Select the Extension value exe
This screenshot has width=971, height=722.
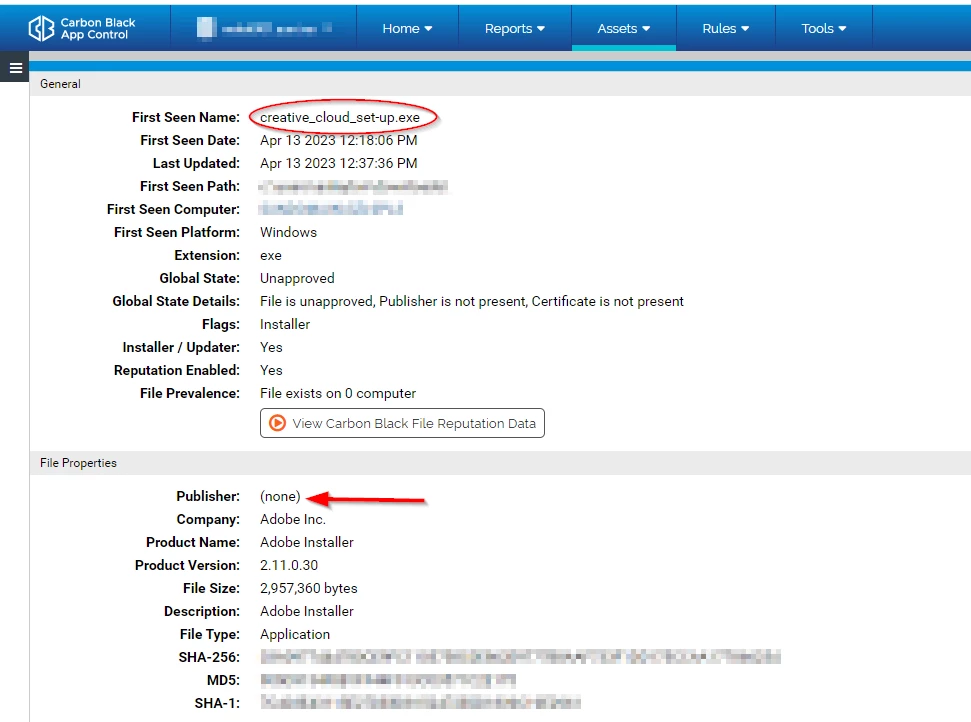point(271,255)
